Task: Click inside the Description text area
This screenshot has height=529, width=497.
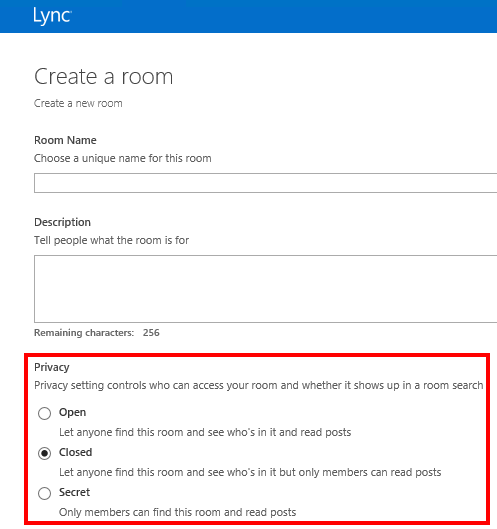Action: coord(266,289)
